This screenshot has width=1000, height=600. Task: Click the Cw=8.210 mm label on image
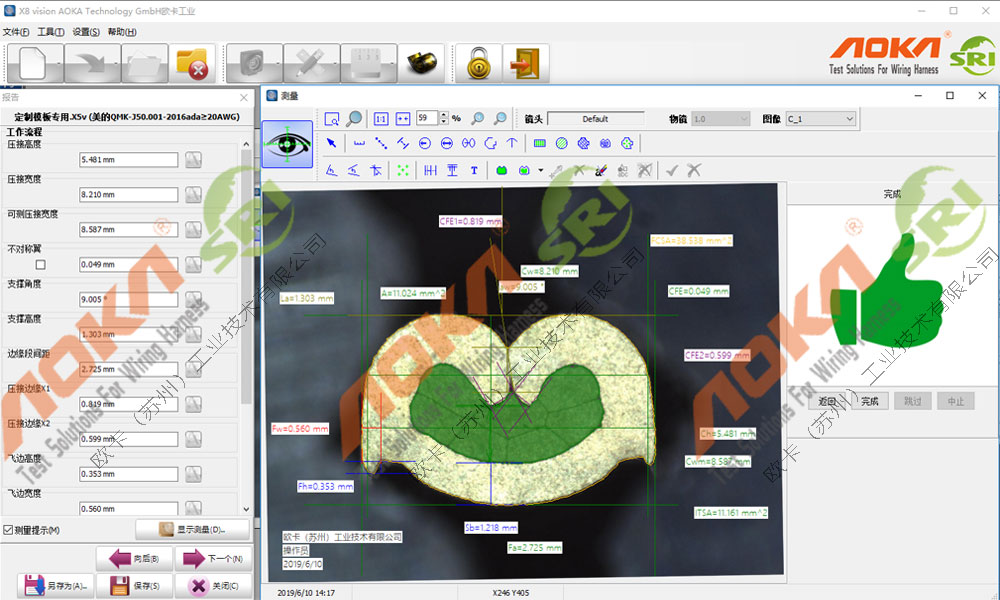point(550,271)
